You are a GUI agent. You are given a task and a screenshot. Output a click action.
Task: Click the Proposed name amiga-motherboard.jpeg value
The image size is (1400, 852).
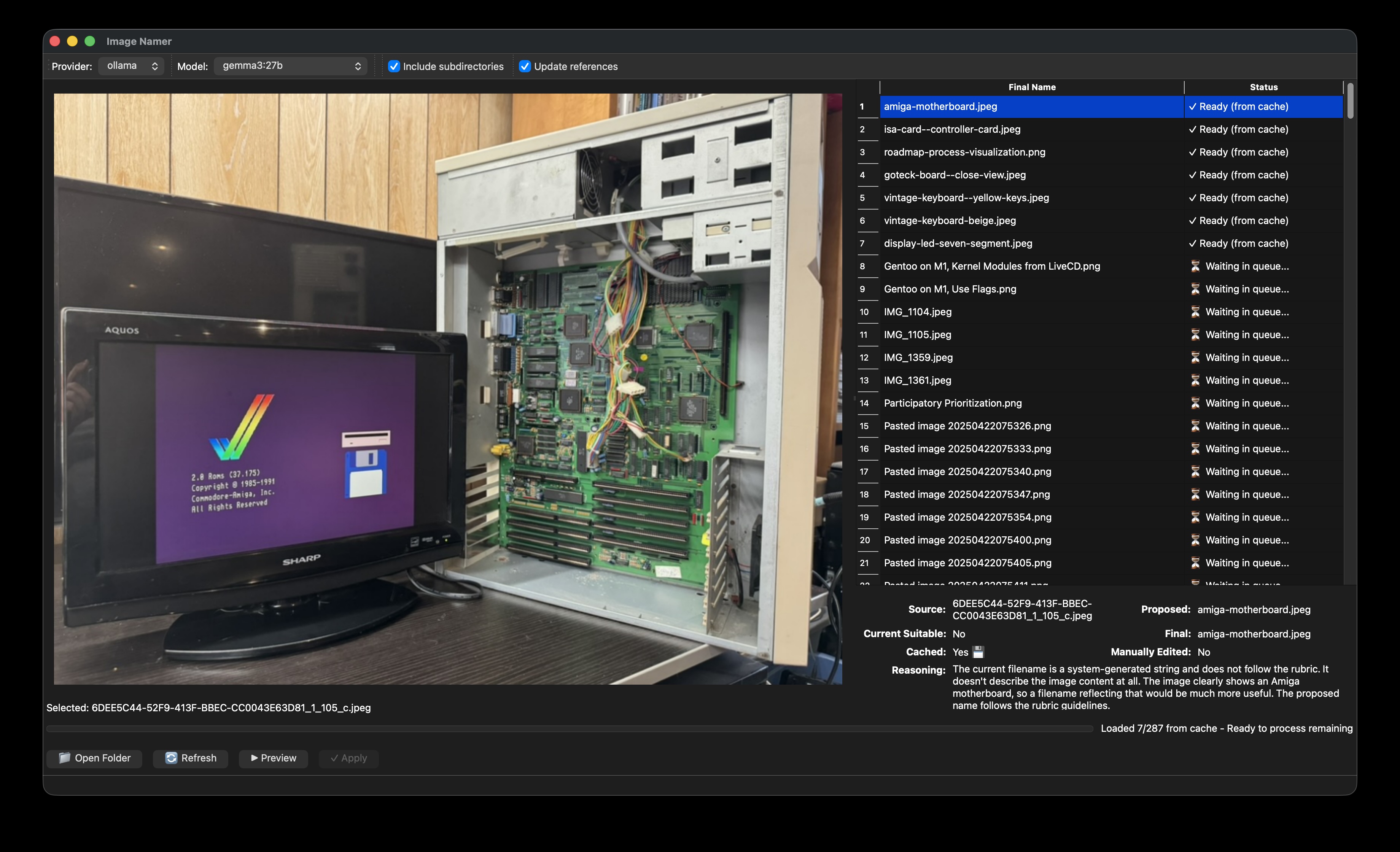[1254, 609]
